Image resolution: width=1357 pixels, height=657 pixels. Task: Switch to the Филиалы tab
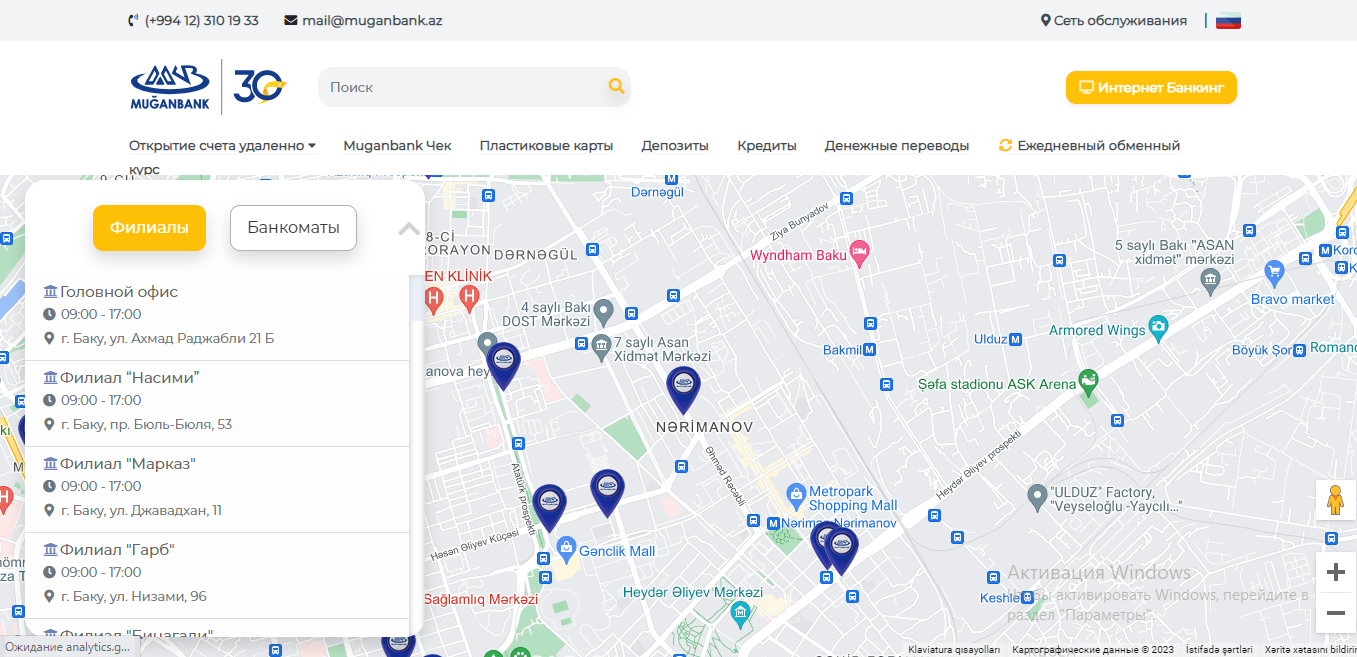point(149,228)
